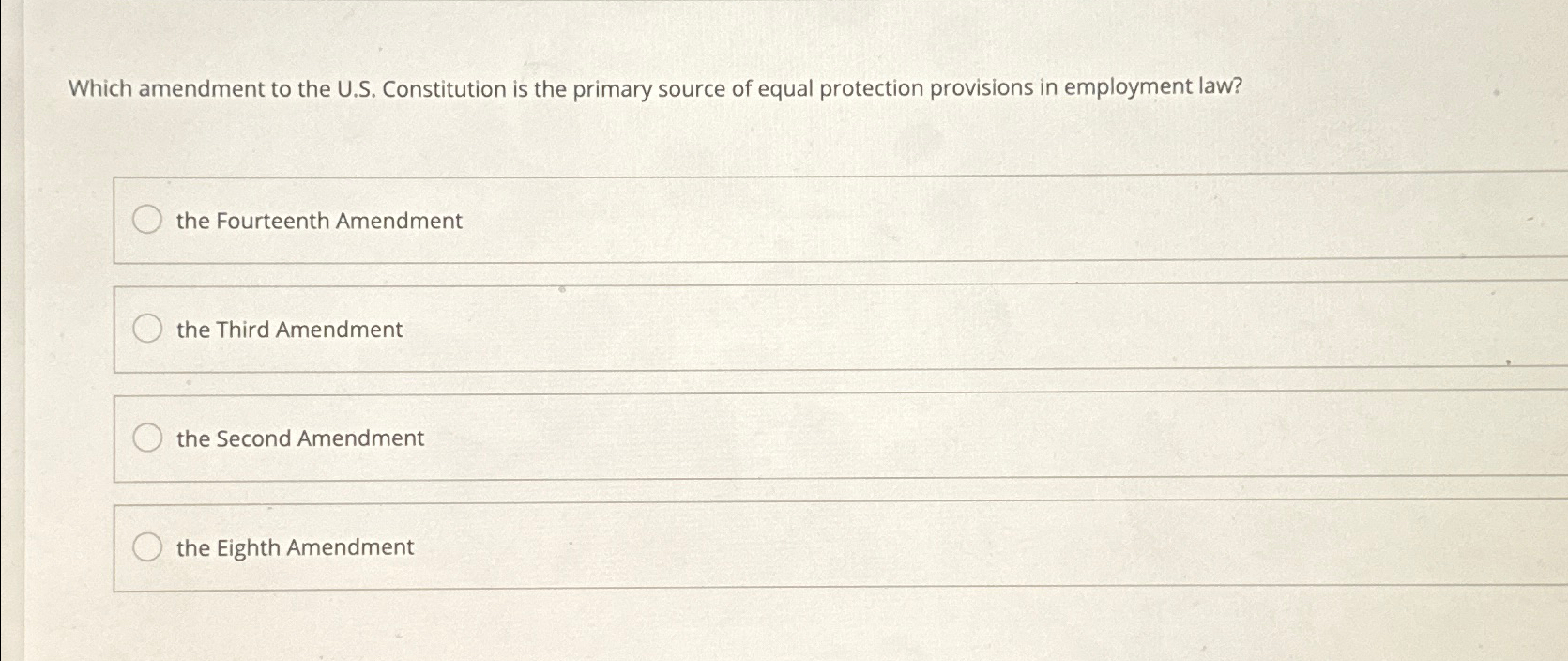
Task: Click the label reading the Fourteenth Amendment
Action: [x=317, y=221]
